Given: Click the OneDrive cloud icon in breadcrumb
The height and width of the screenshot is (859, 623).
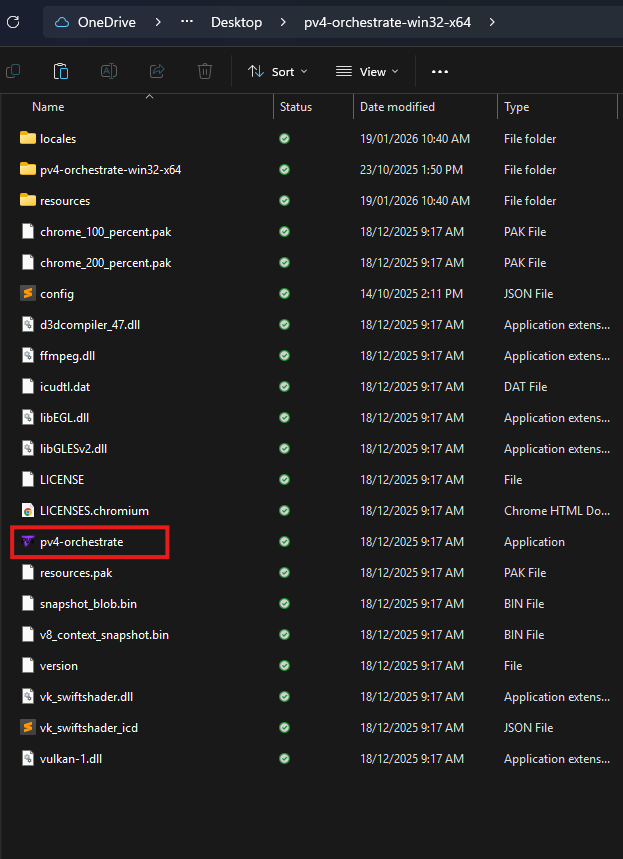Looking at the screenshot, I should pos(62,22).
